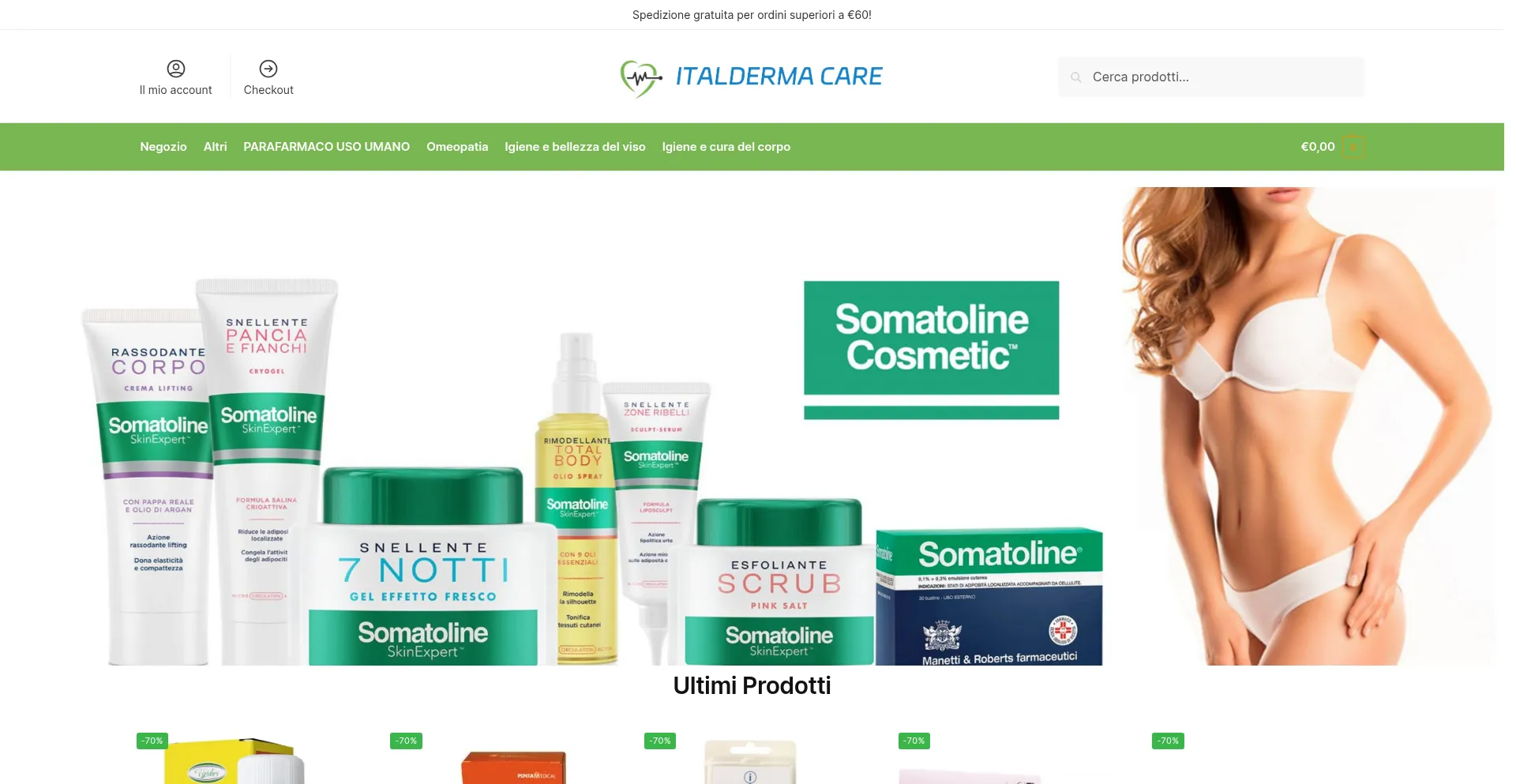The height and width of the screenshot is (784, 1516).
Task: Click the second product's -70% discount badge
Action: pyautogui.click(x=407, y=741)
